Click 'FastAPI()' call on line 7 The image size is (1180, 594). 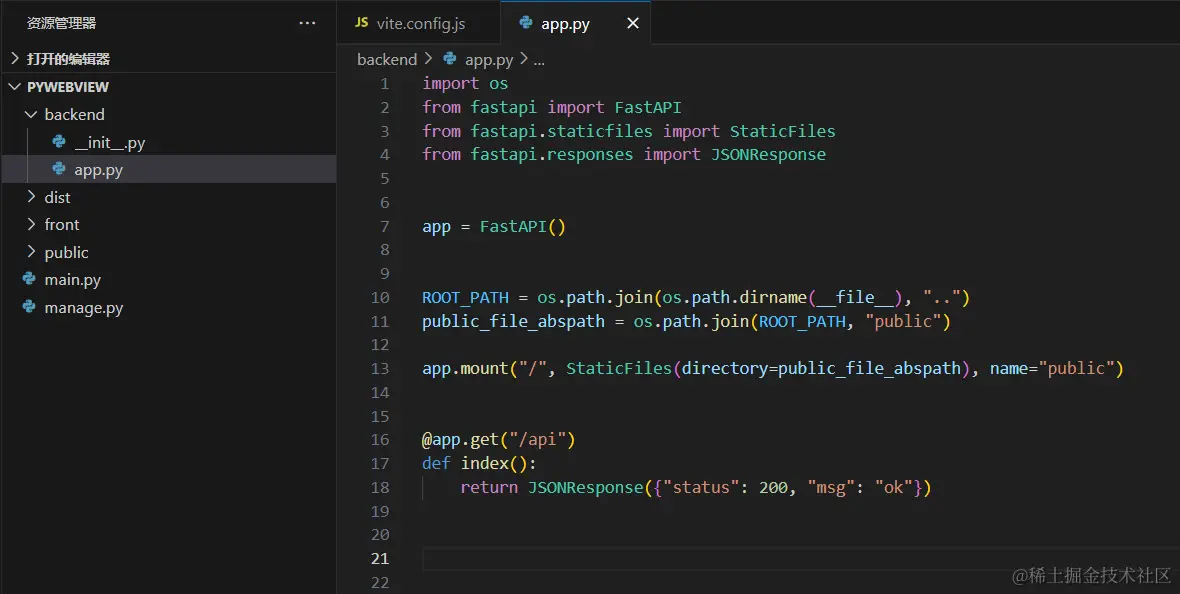click(523, 227)
